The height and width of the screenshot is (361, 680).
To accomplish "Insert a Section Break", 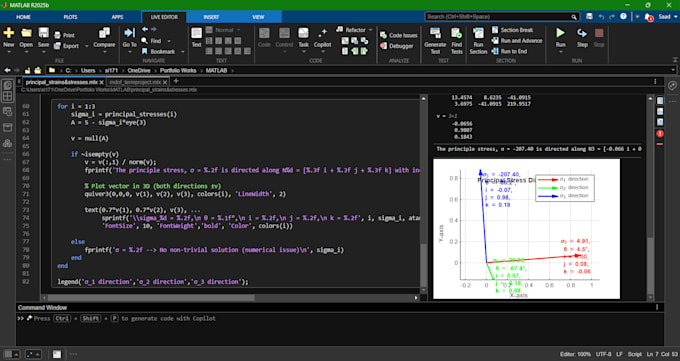I will point(512,30).
